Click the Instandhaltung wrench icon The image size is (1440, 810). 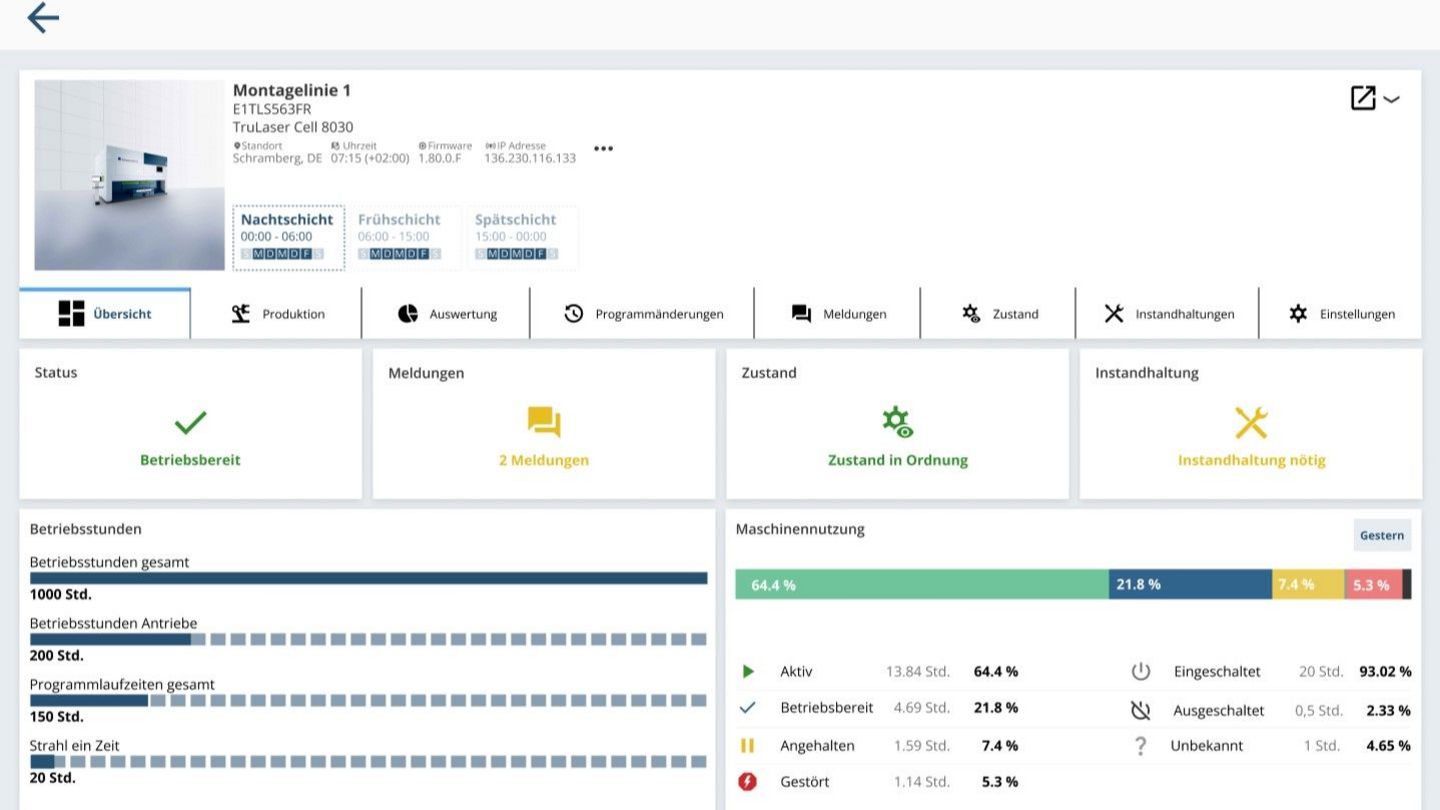[x=1251, y=423]
